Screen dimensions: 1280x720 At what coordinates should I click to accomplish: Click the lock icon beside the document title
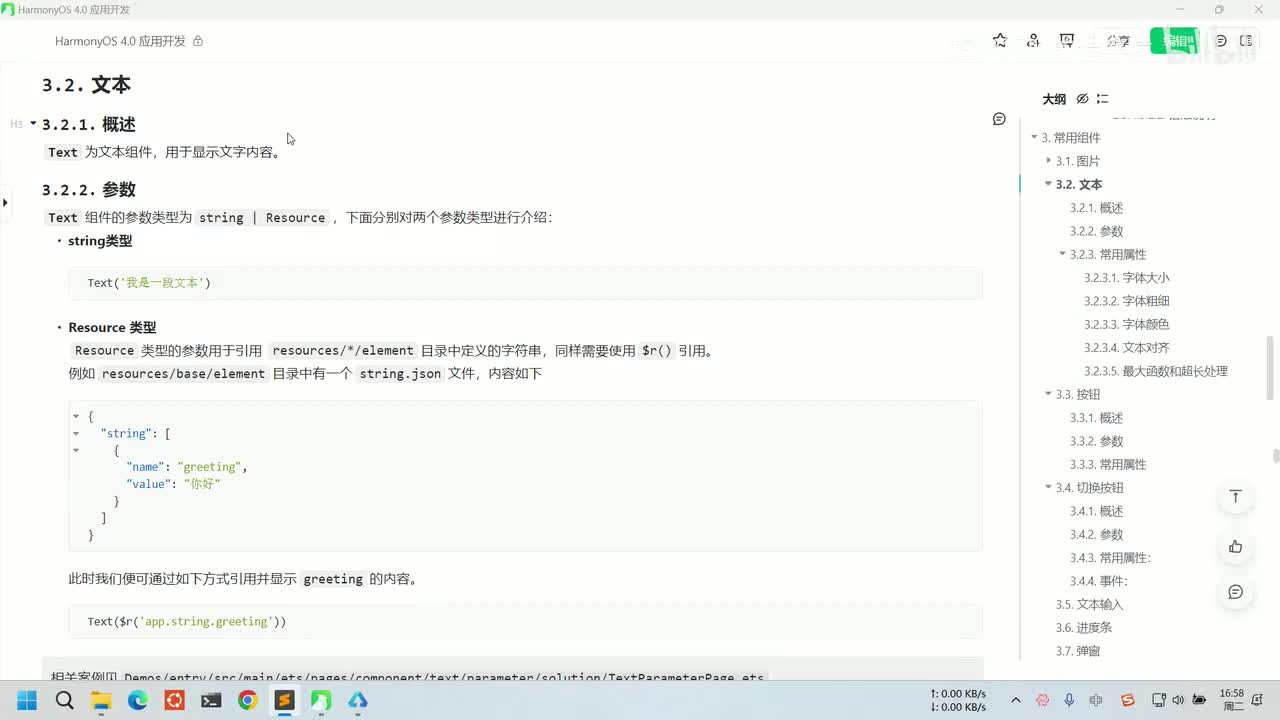click(x=198, y=41)
